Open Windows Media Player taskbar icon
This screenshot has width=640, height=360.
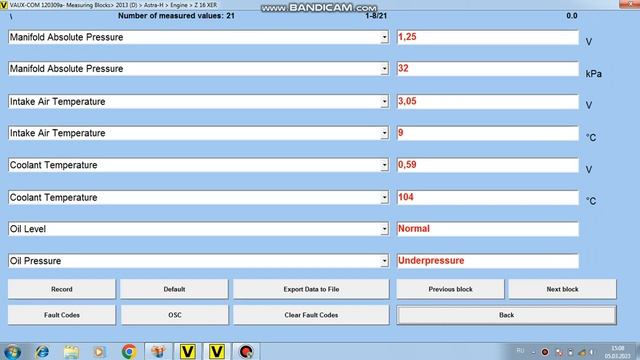99,351
